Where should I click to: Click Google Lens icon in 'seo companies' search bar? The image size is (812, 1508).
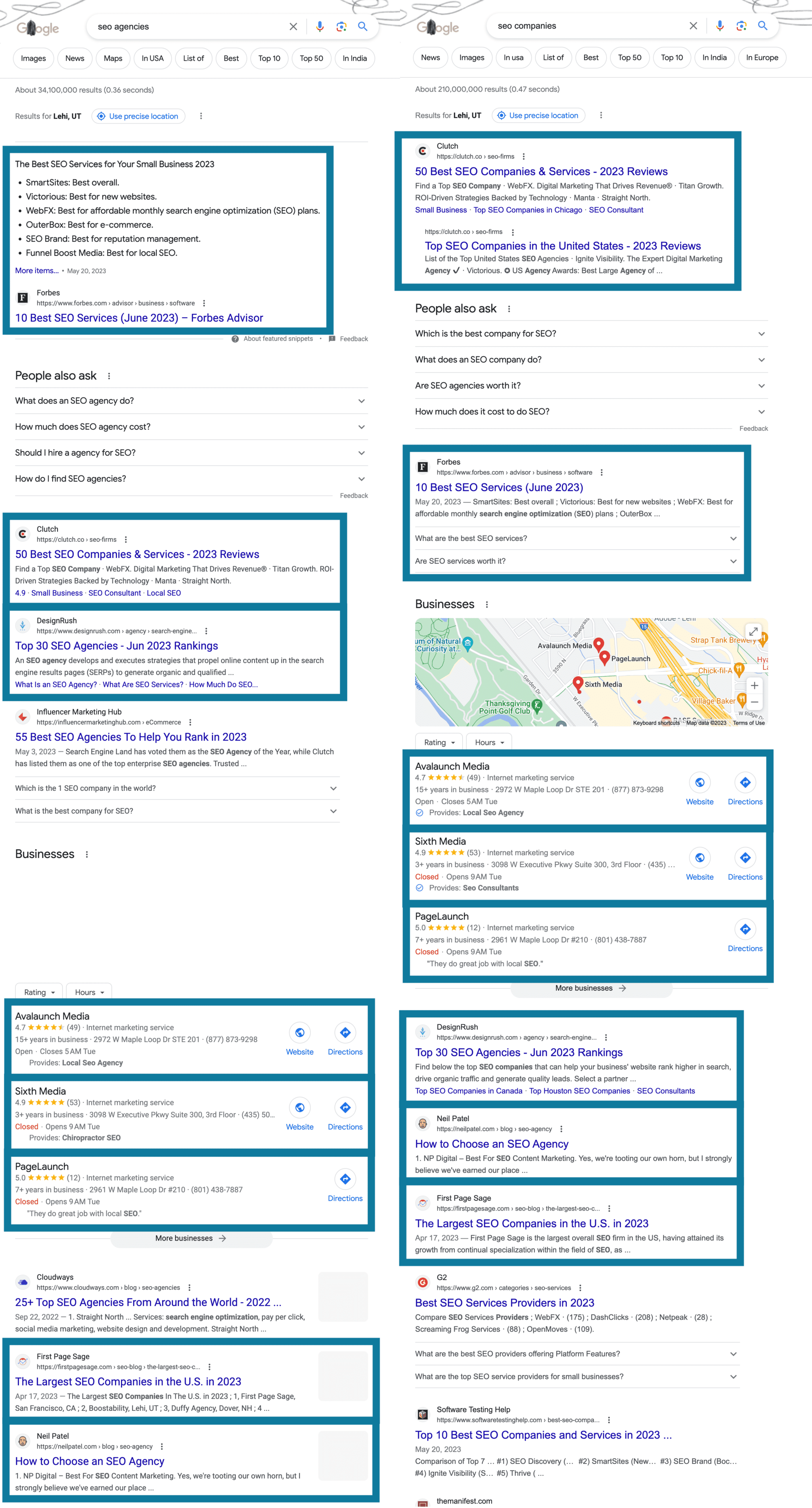[x=741, y=26]
